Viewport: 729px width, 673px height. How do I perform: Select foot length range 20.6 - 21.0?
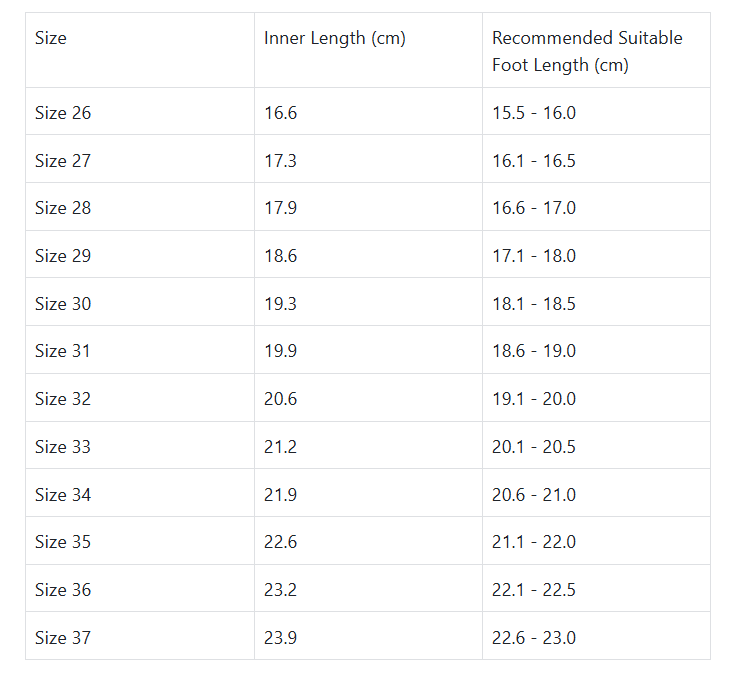pos(534,495)
